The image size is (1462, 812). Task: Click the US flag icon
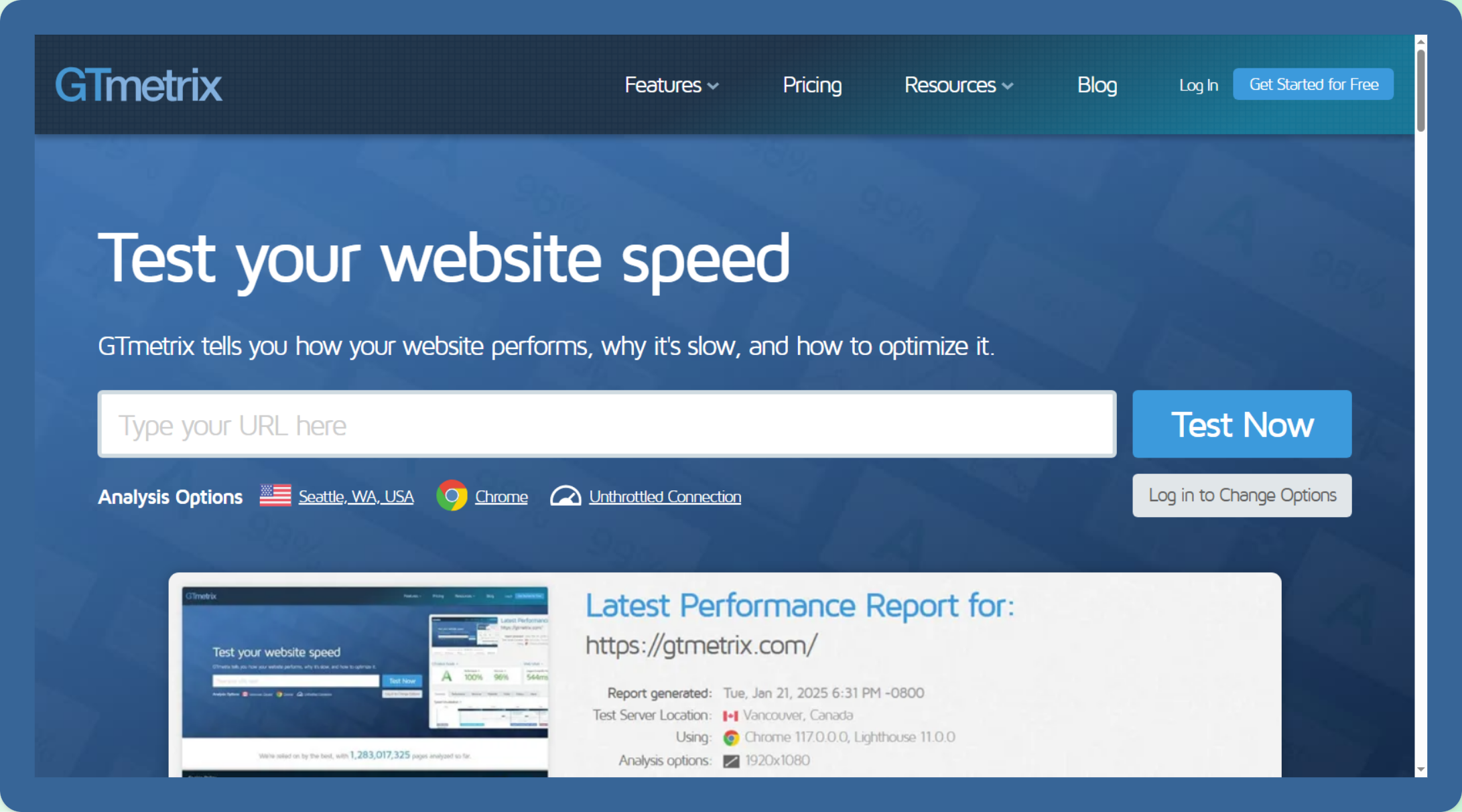coord(275,496)
